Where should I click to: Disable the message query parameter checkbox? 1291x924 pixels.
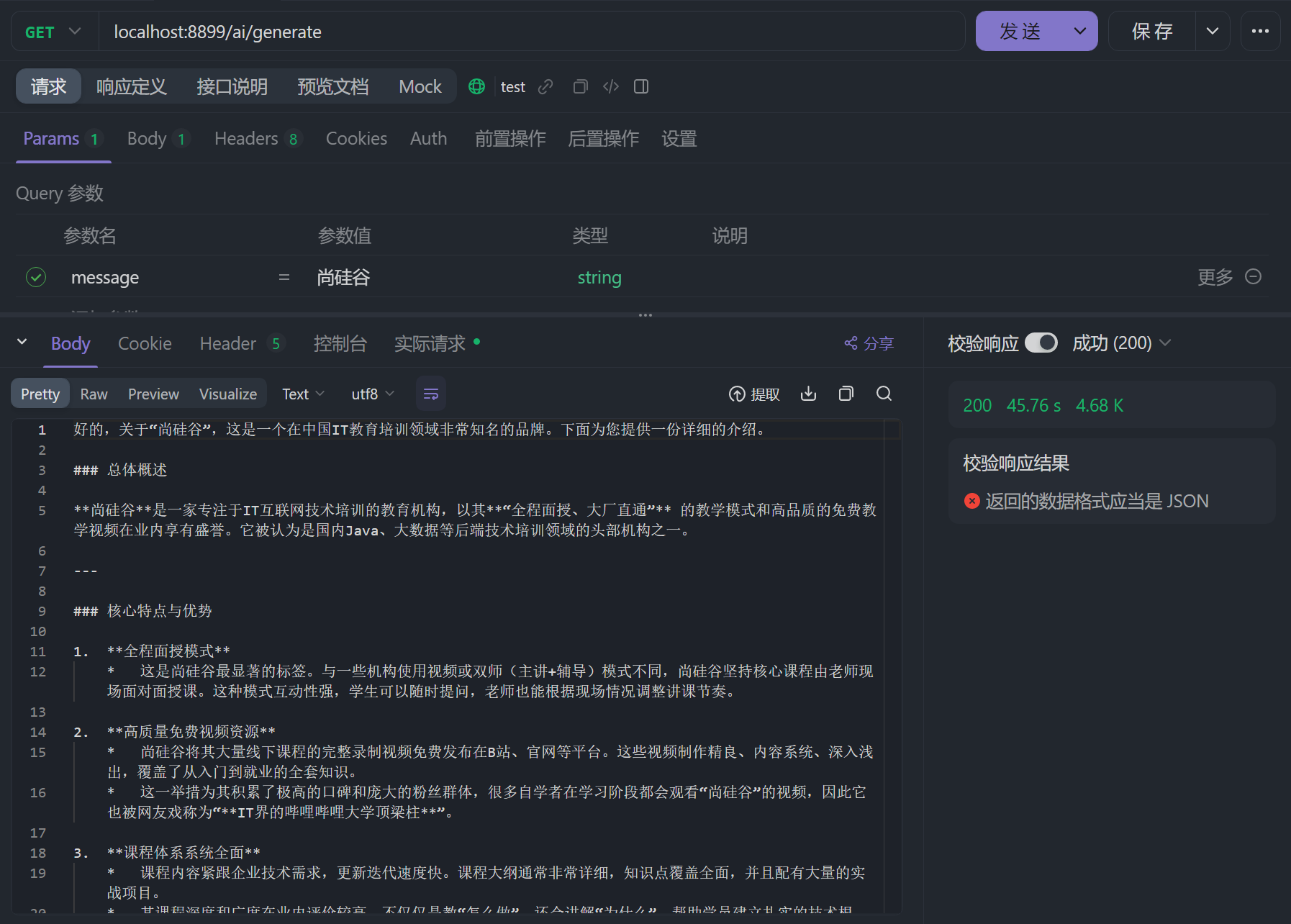click(35, 277)
